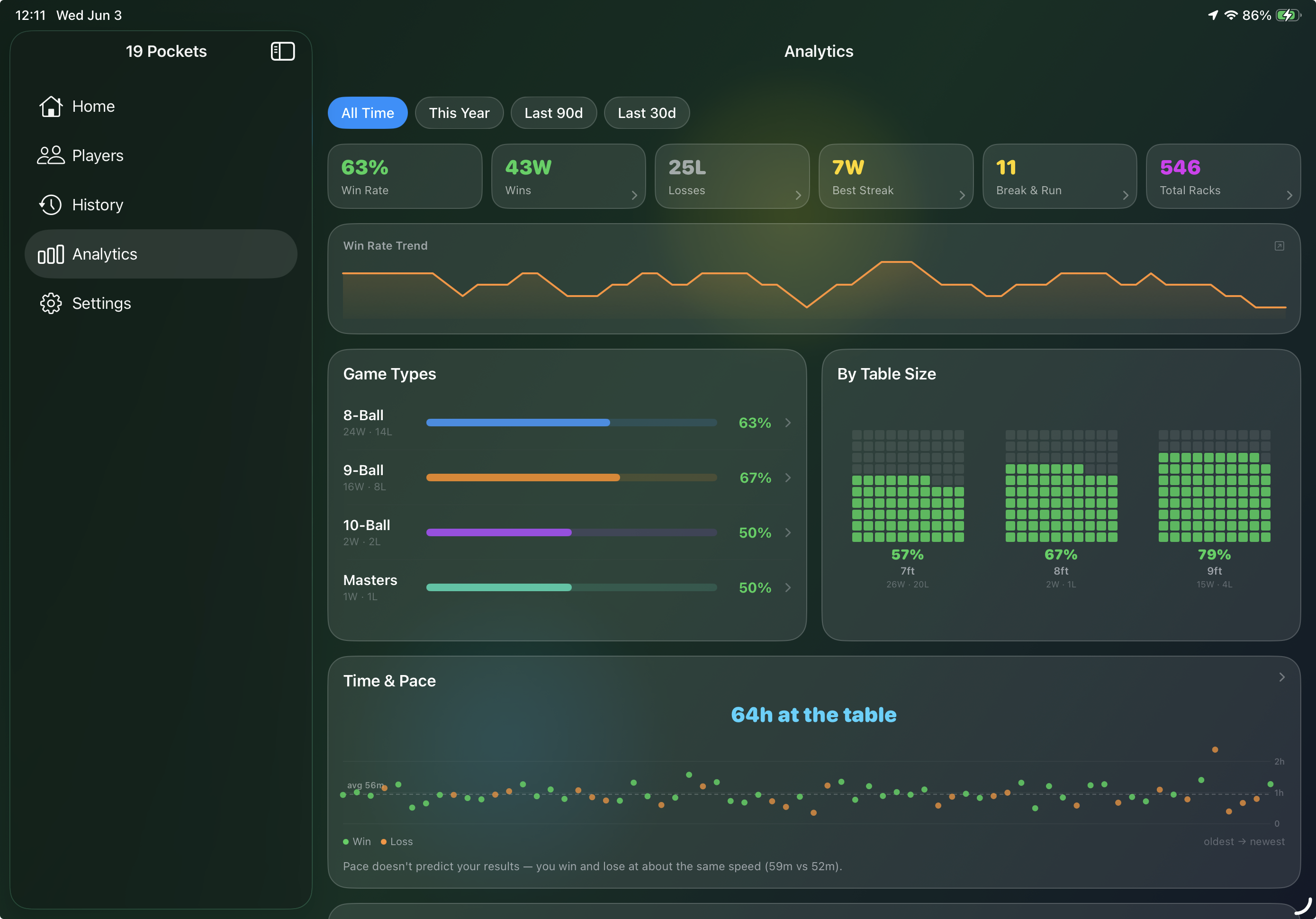Click the 9ft table size grid
1316x919 pixels.
(1214, 486)
